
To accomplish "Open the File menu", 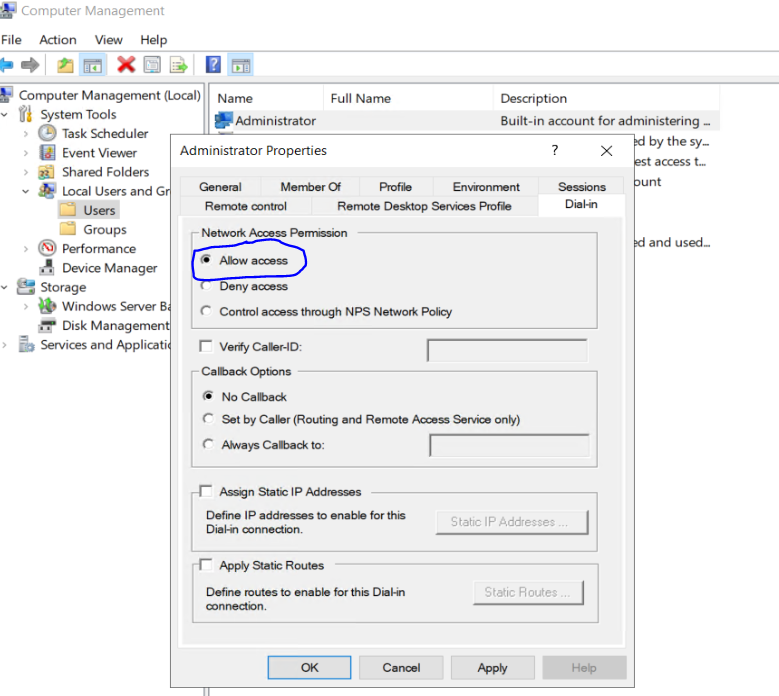I will 11,40.
